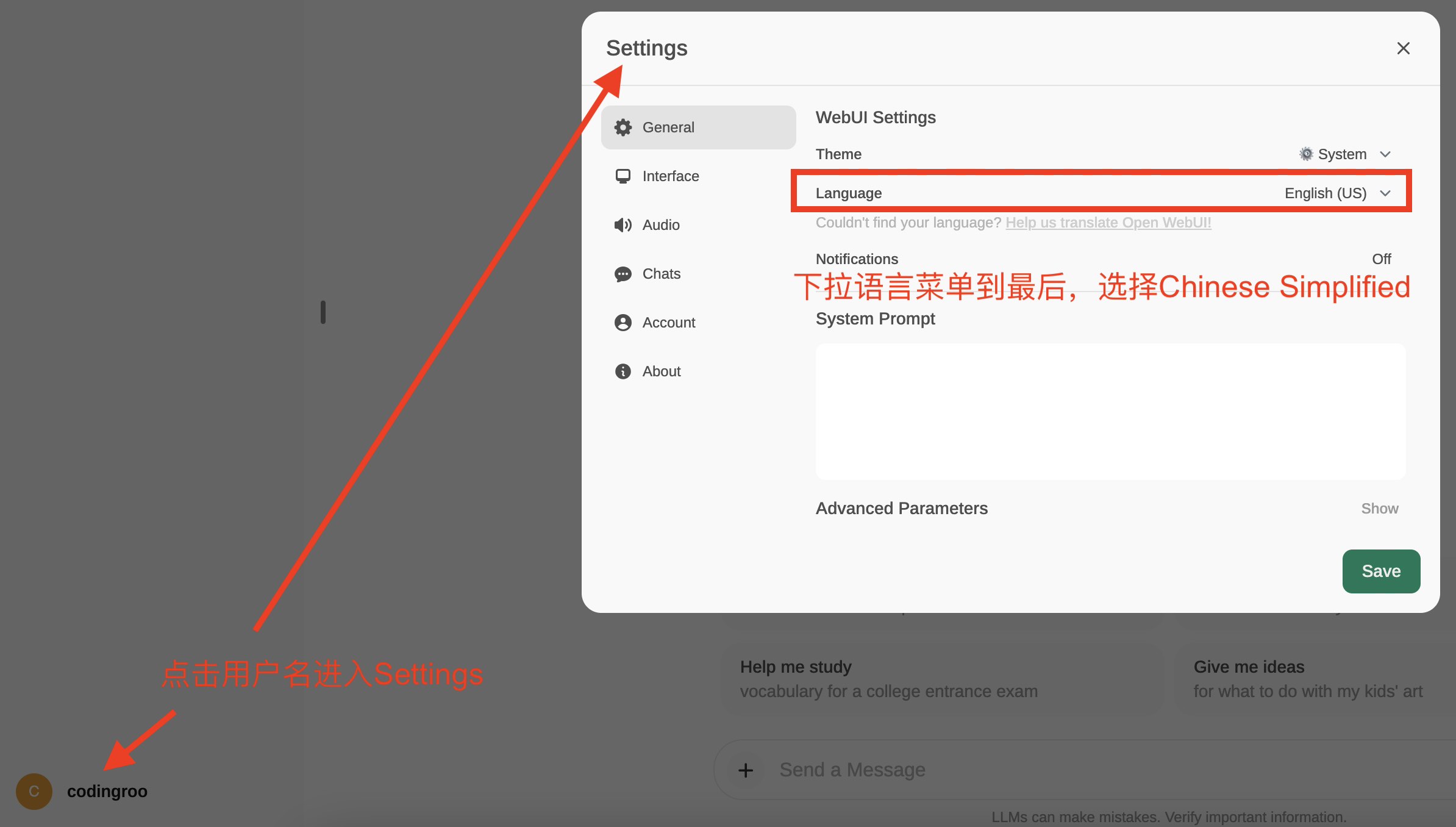Open the Theme System dropdown
Viewport: 1456px width, 827px height.
(1341, 154)
